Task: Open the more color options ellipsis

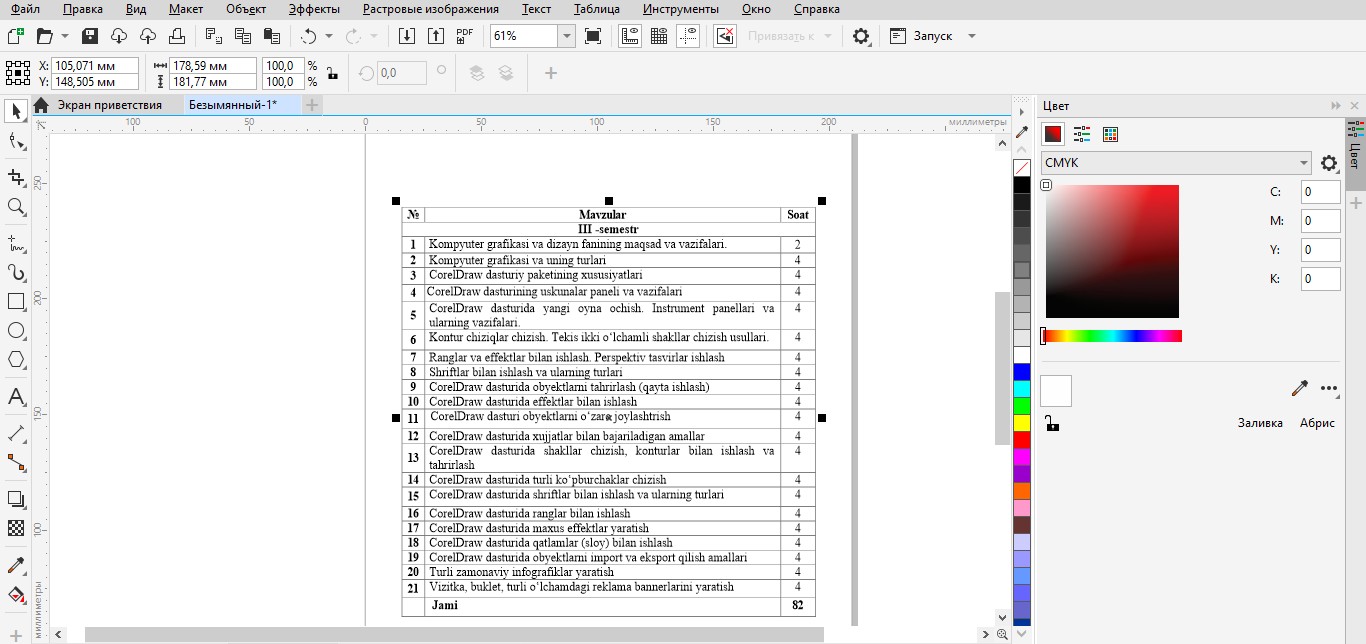Action: 1329,389
